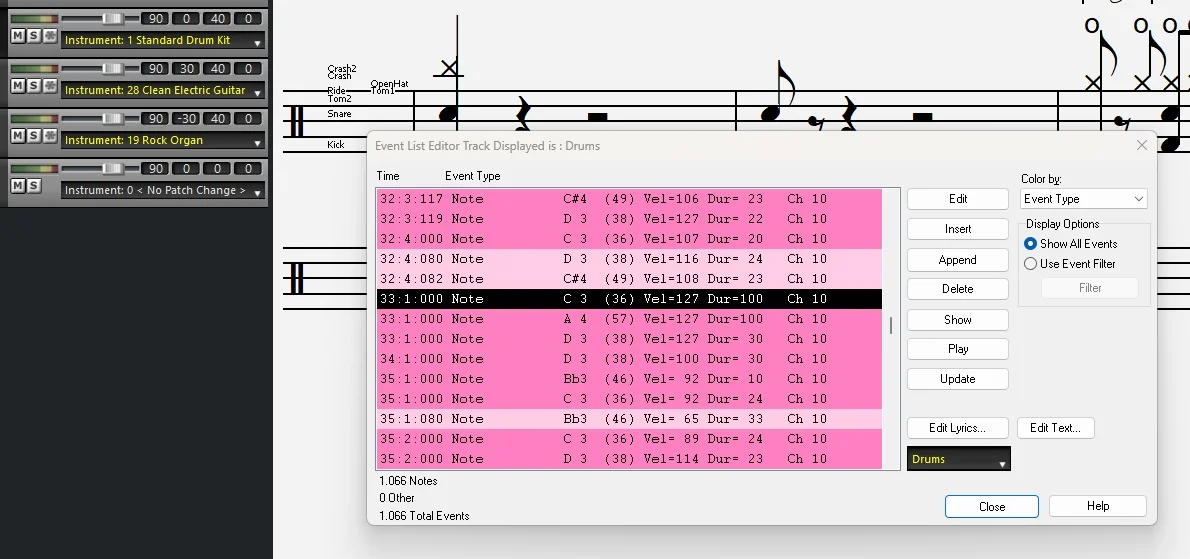Select highlighted event 33:1:000 Note C 3
The width and height of the screenshot is (1190, 559).
click(x=629, y=299)
